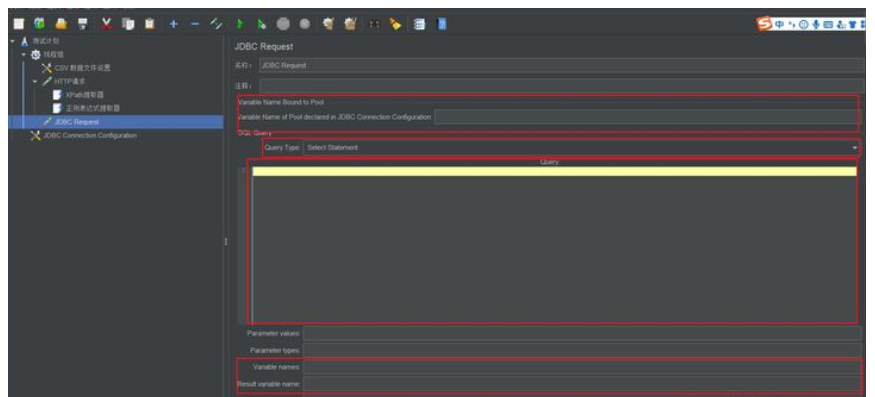Click the Paste clipboard icon

tap(150, 24)
